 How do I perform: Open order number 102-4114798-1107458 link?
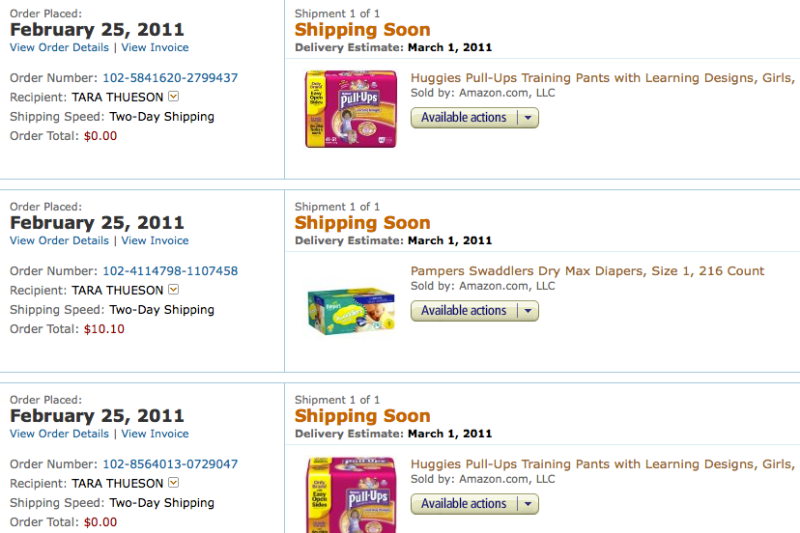point(170,271)
